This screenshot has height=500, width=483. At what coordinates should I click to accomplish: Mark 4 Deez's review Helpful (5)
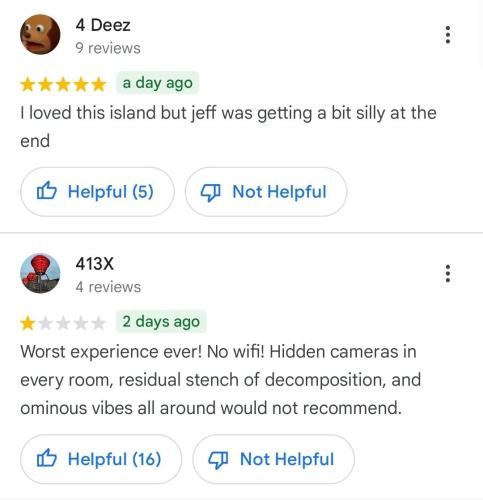click(x=97, y=192)
